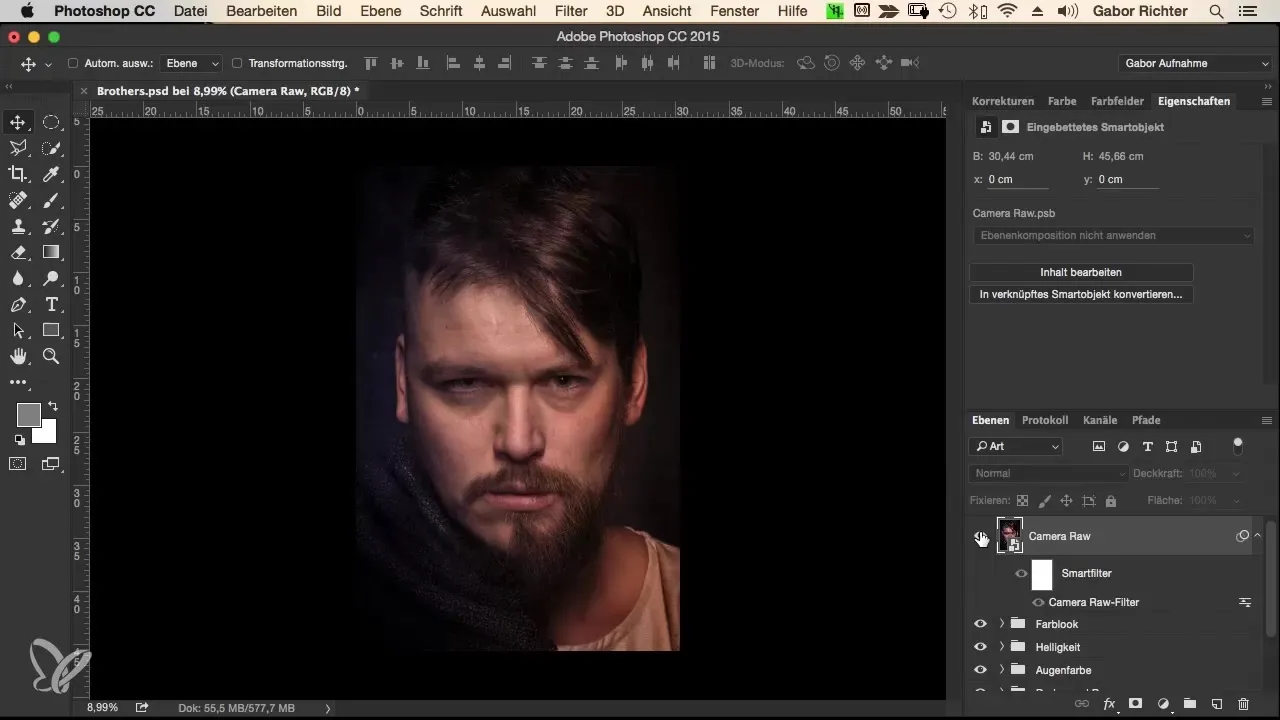Viewport: 1280px width, 720px height.
Task: Switch to the Kanäle tab
Action: (x=1100, y=420)
